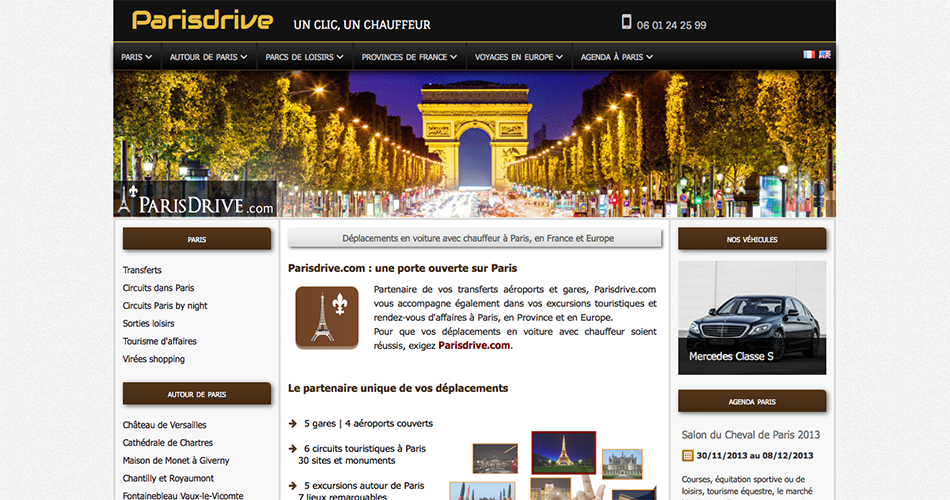Expand the AUTOUR DE PARIS navigation dropdown

pyautogui.click(x=208, y=57)
